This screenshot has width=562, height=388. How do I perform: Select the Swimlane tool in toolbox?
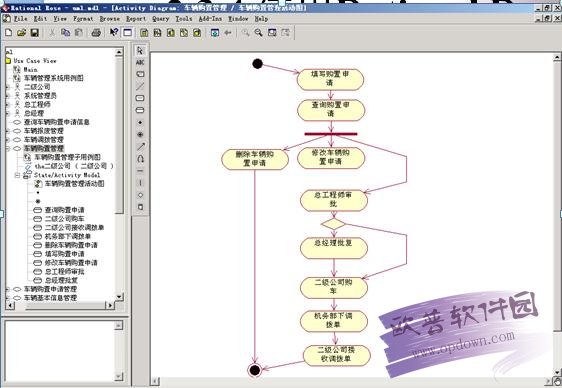140,207
